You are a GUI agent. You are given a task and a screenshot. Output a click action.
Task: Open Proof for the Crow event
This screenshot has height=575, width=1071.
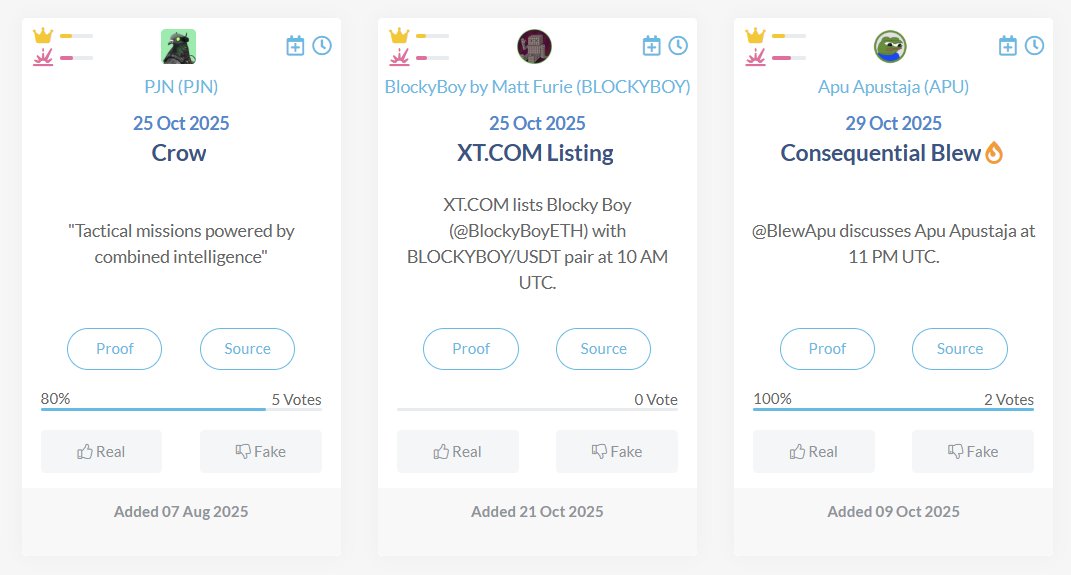pos(114,349)
